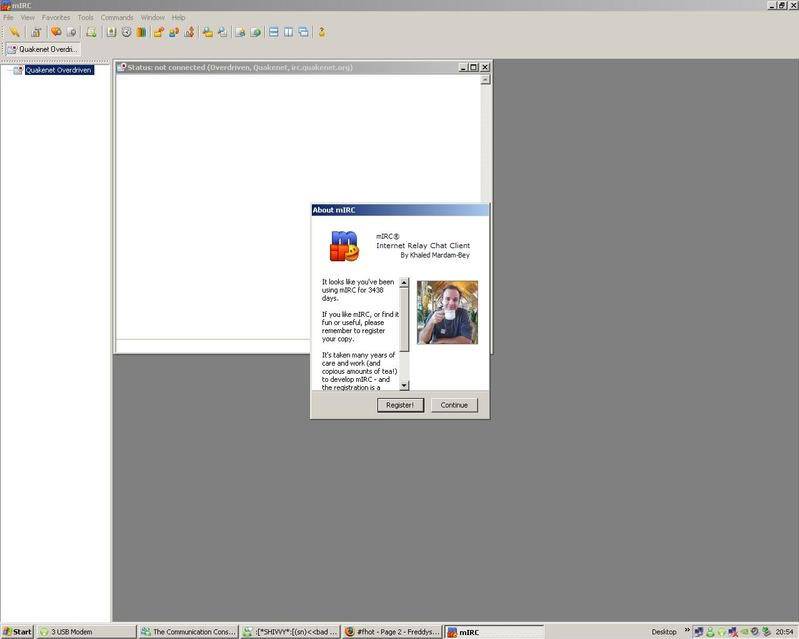Switch to the *SHIVVY* taskbar item
The image size is (799, 639).
[x=290, y=632]
